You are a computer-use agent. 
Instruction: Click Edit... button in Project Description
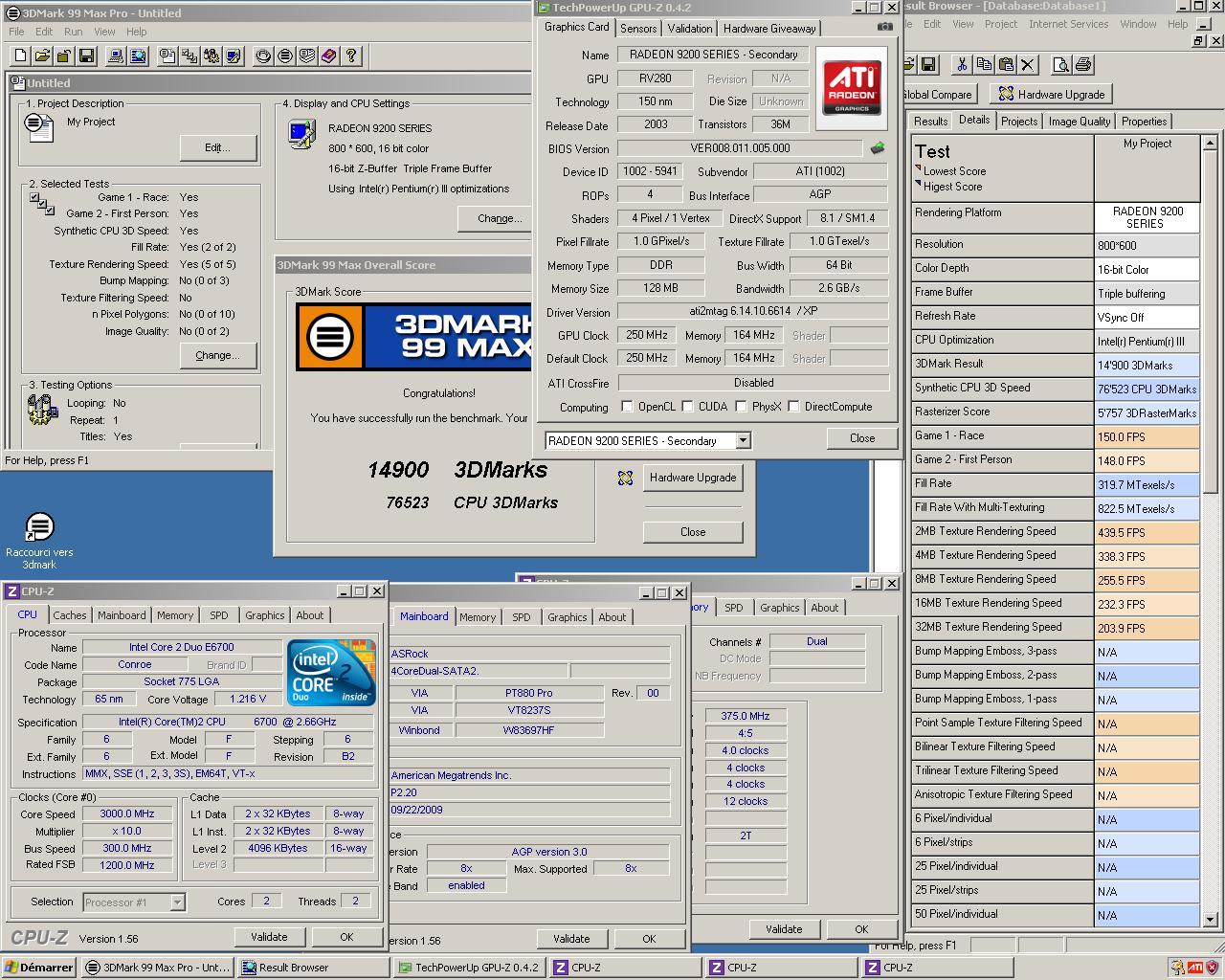217,147
